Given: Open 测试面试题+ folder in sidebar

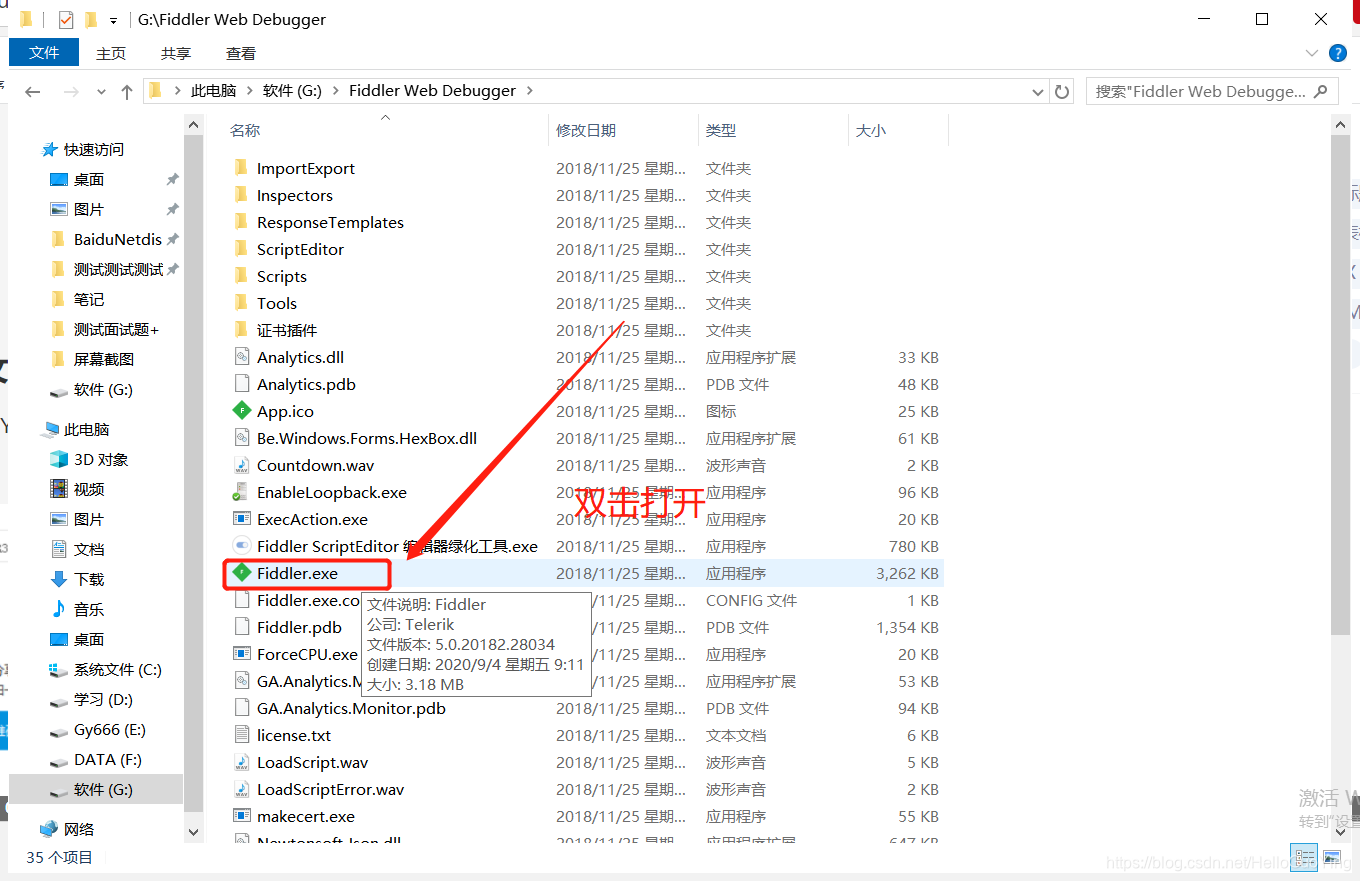Looking at the screenshot, I should tap(116, 329).
